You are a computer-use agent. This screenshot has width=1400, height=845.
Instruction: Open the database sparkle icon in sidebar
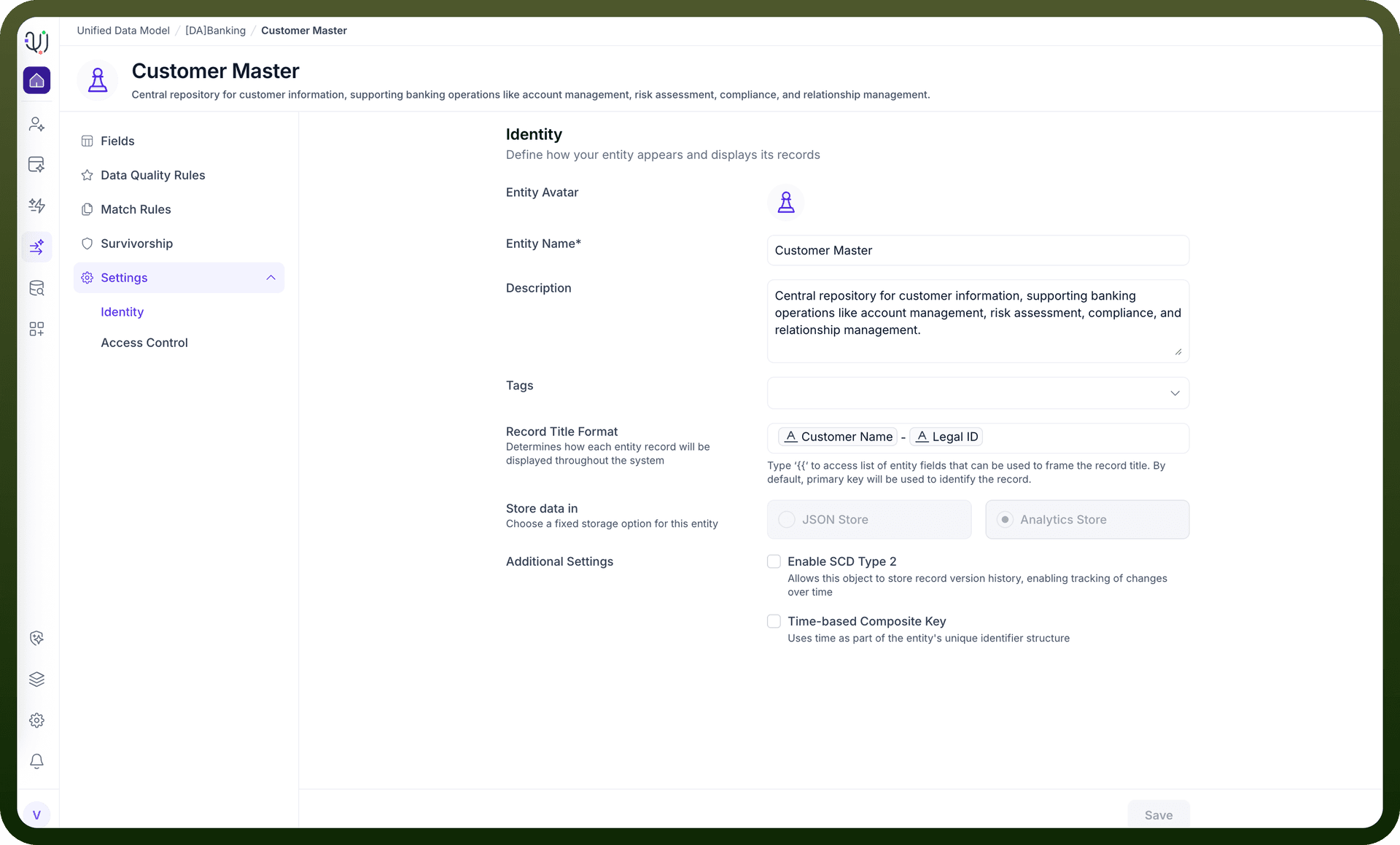pos(36,165)
